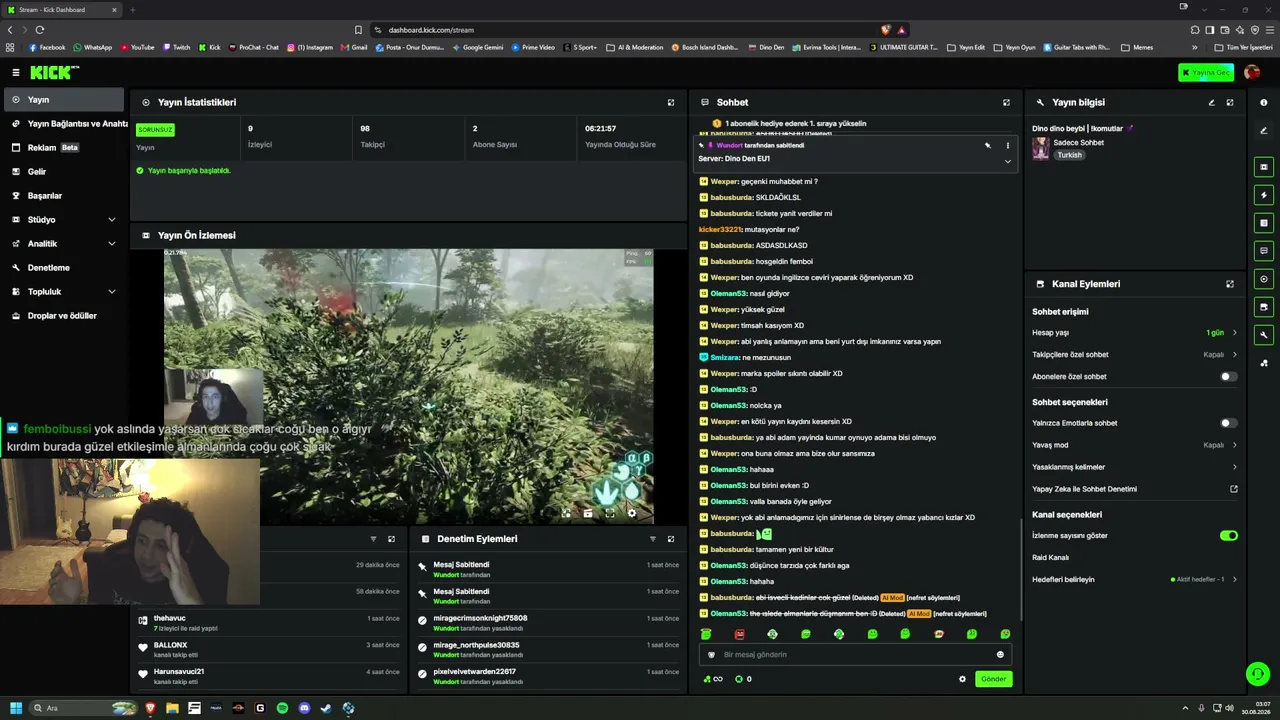1280x720 pixels.
Task: Open Yapay Zeka ile Sohbet Denetimi link
Action: [1135, 489]
